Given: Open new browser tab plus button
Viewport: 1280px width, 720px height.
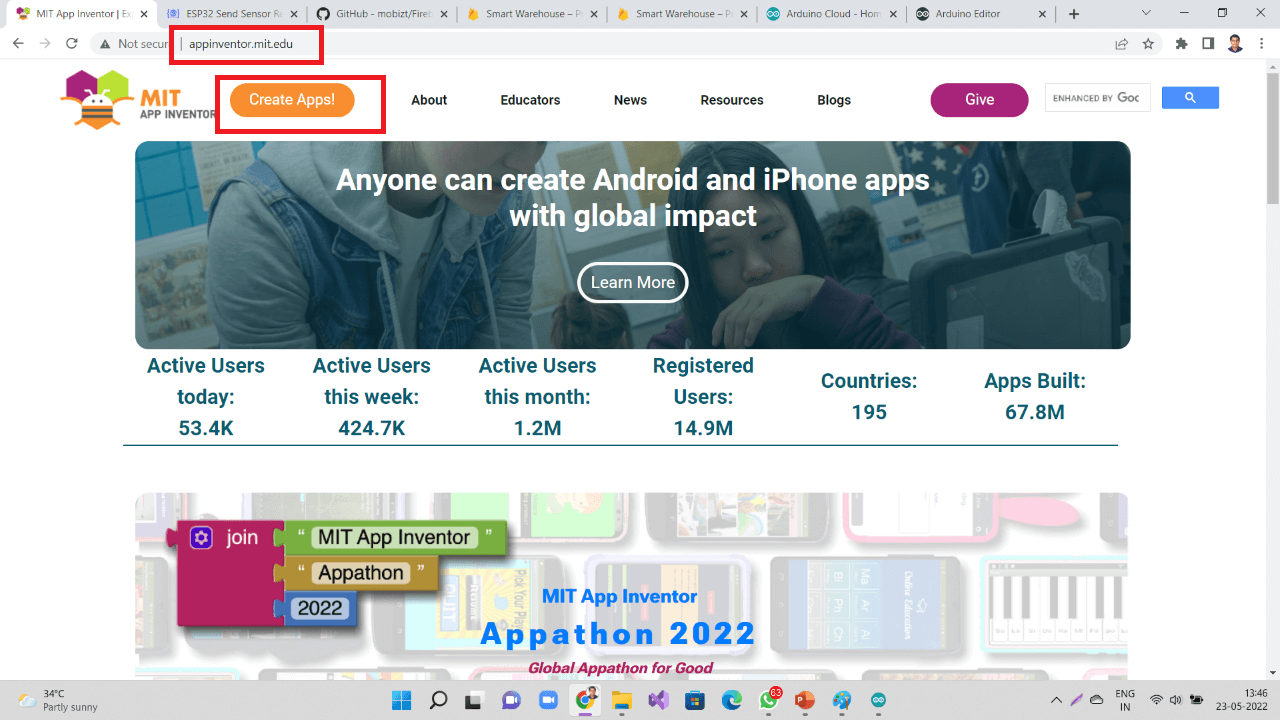Looking at the screenshot, I should click(x=1074, y=14).
